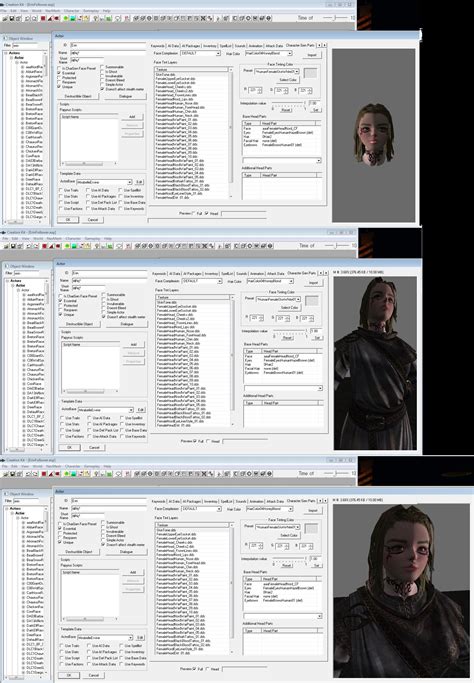
Task: Click the last round icon in the bottom toolbar
Action: [270, 473]
